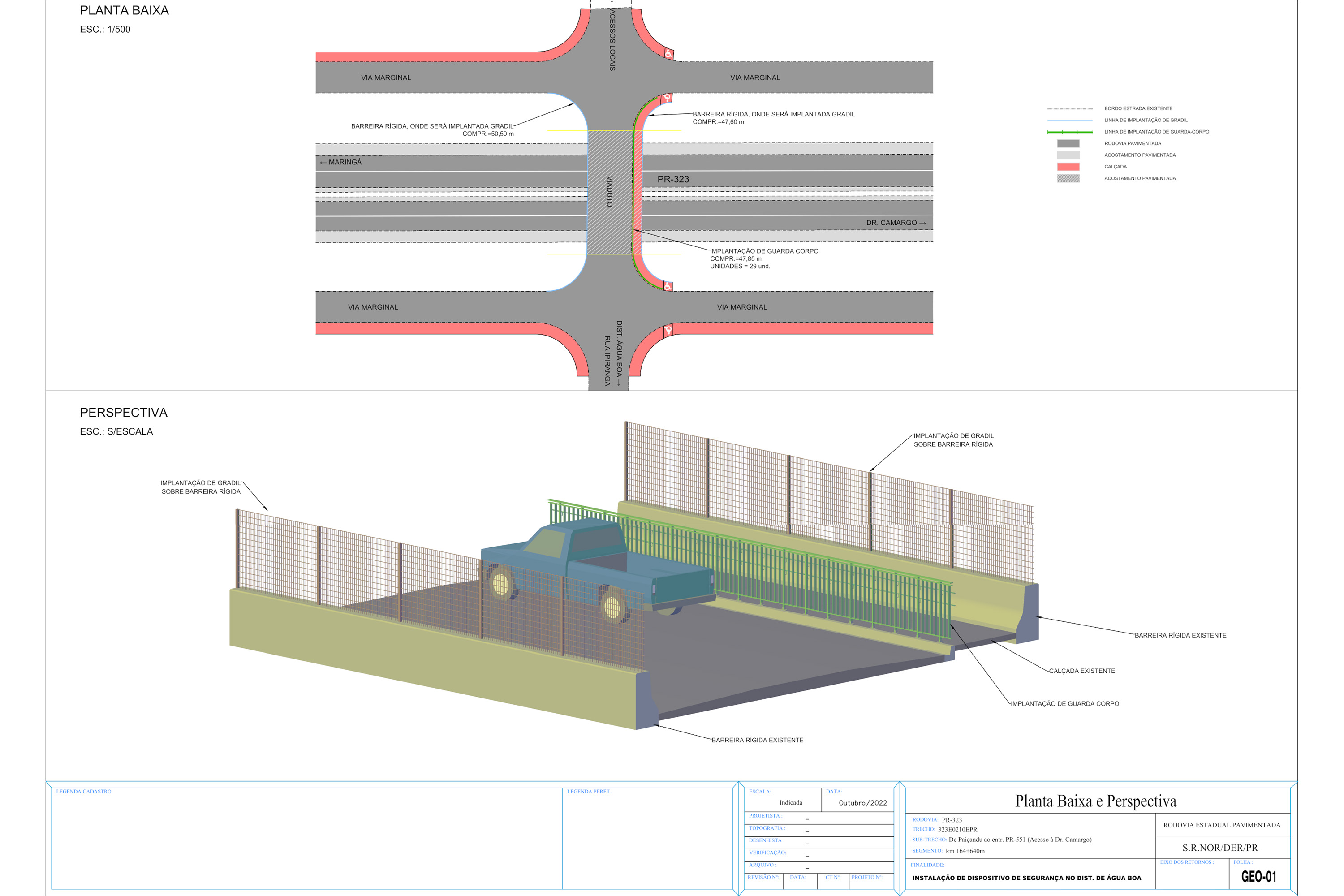This screenshot has height=896, width=1344.
Task: Click the dark gray RODOVIA PAVIMENTADA legend swatch
Action: (x=1068, y=143)
